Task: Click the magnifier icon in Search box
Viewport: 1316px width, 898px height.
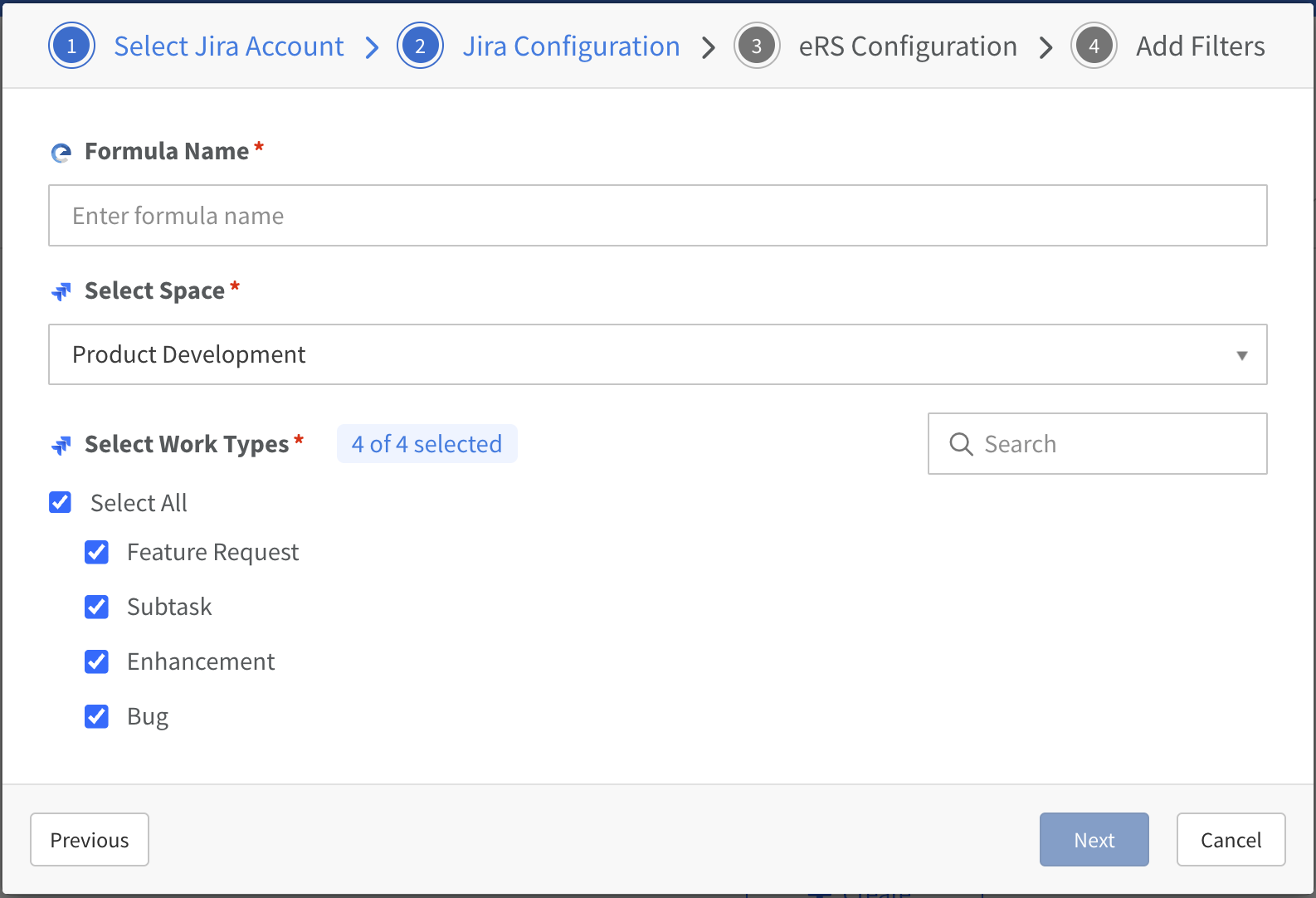Action: [x=961, y=444]
